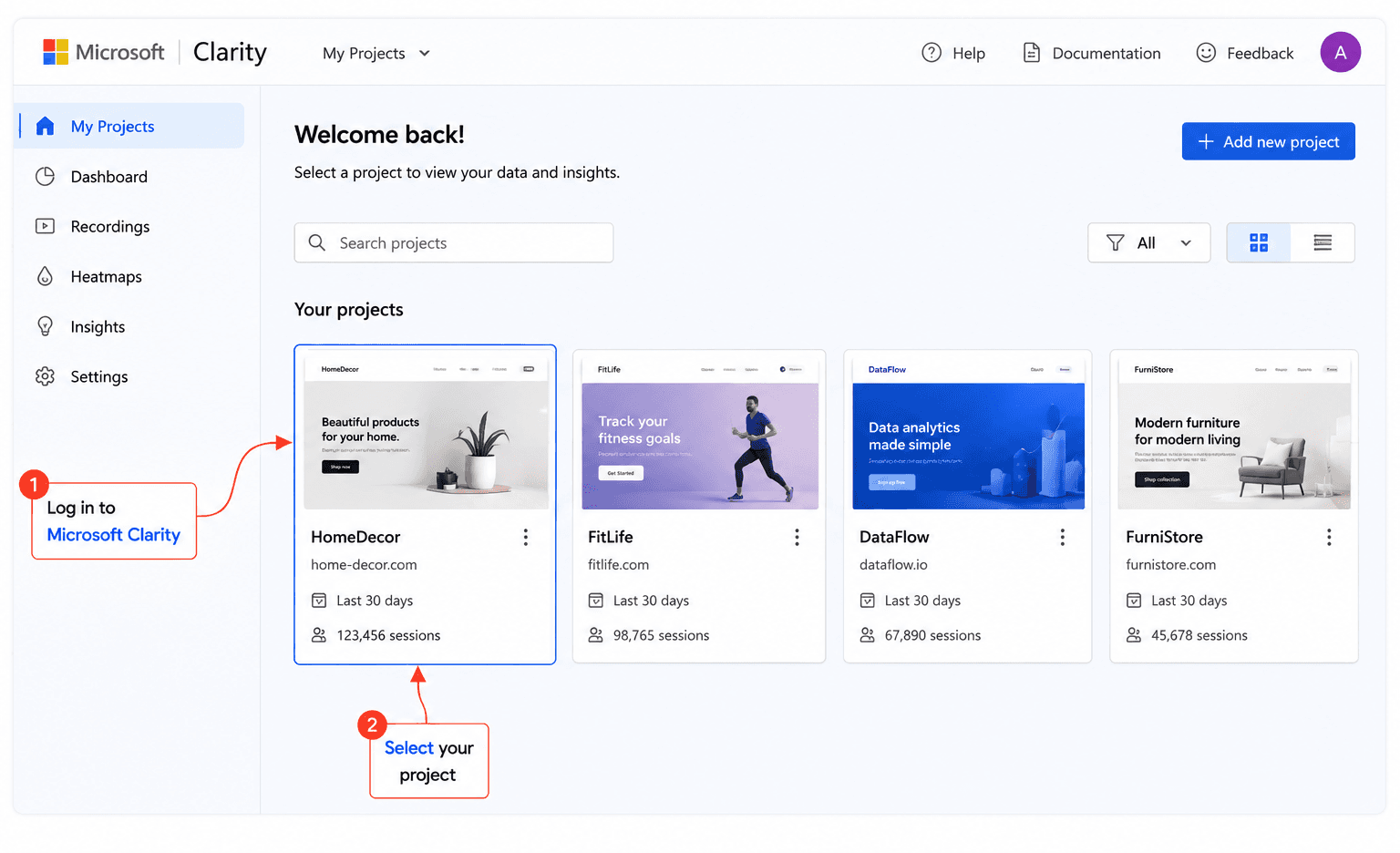Click the Settings gear icon
1400x853 pixels.
45,376
